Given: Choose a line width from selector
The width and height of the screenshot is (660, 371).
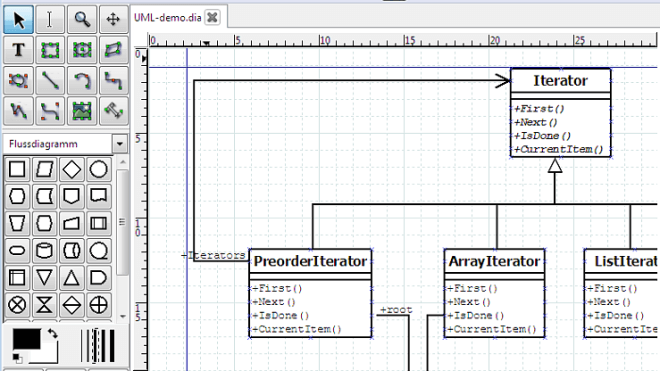Looking at the screenshot, I should 98,346.
